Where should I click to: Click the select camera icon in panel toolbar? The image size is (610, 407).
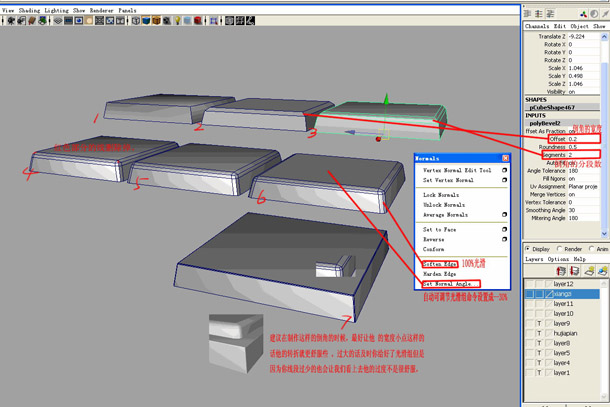(x=11, y=20)
